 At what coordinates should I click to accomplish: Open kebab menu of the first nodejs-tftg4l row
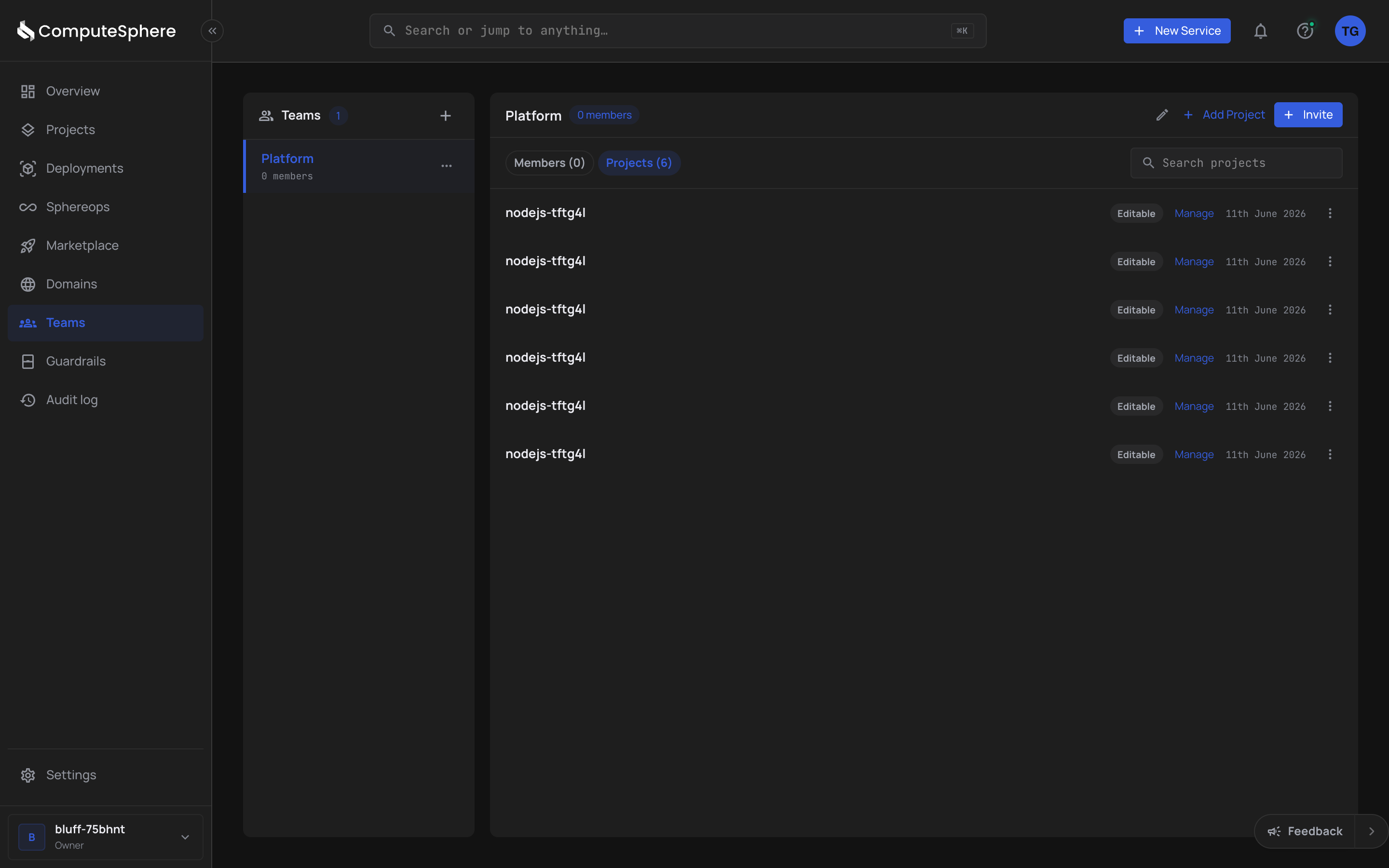pyautogui.click(x=1330, y=214)
